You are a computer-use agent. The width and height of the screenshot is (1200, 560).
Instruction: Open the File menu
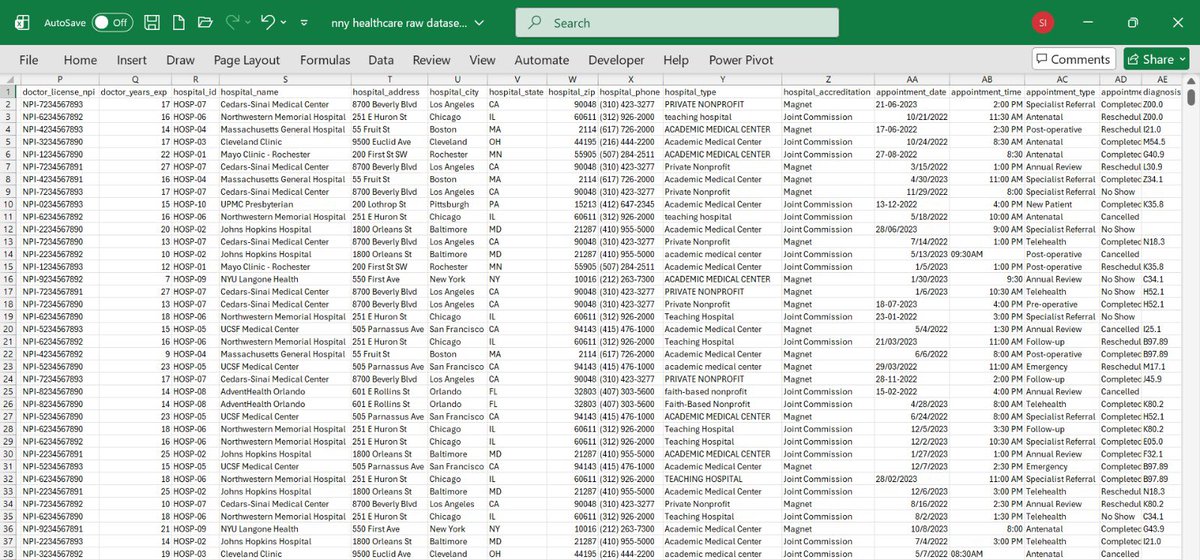point(29,60)
